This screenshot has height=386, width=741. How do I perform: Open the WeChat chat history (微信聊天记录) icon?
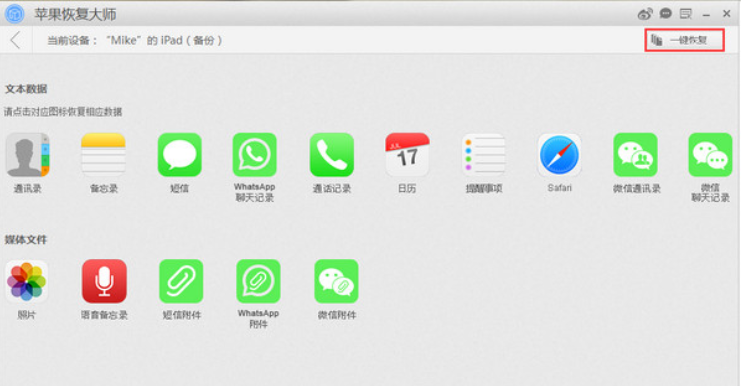tap(710, 155)
